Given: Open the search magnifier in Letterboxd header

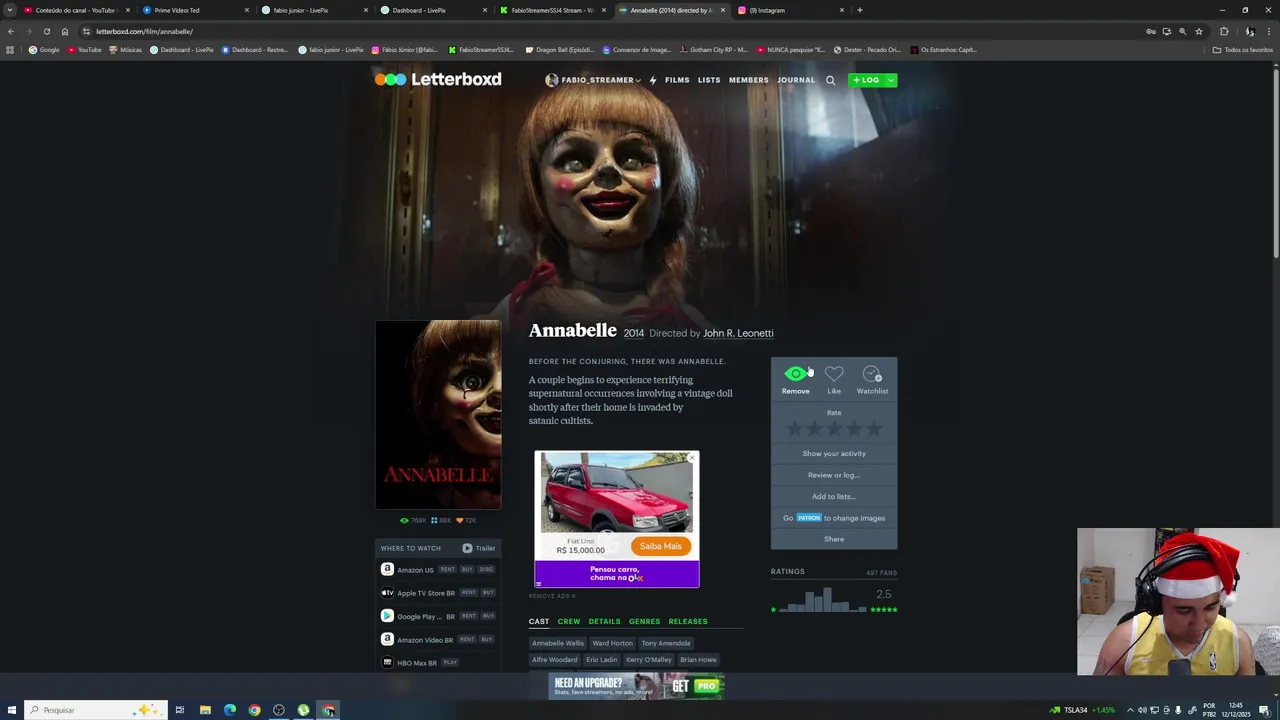Looking at the screenshot, I should [830, 80].
